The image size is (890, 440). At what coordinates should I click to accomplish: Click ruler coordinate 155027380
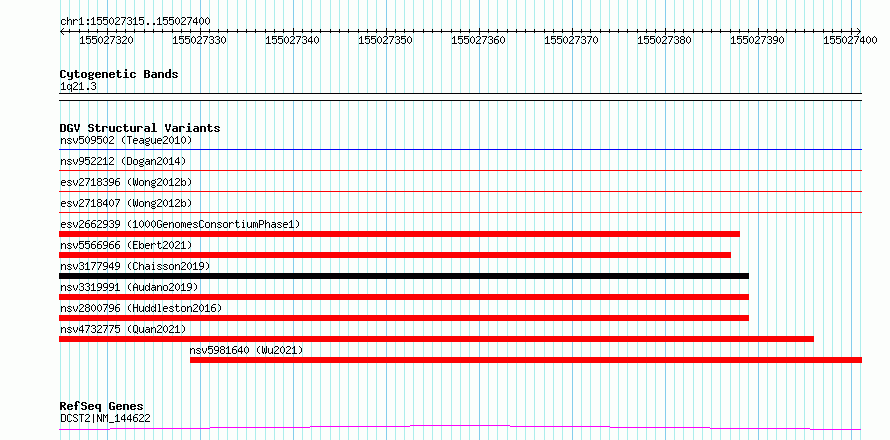coord(665,40)
